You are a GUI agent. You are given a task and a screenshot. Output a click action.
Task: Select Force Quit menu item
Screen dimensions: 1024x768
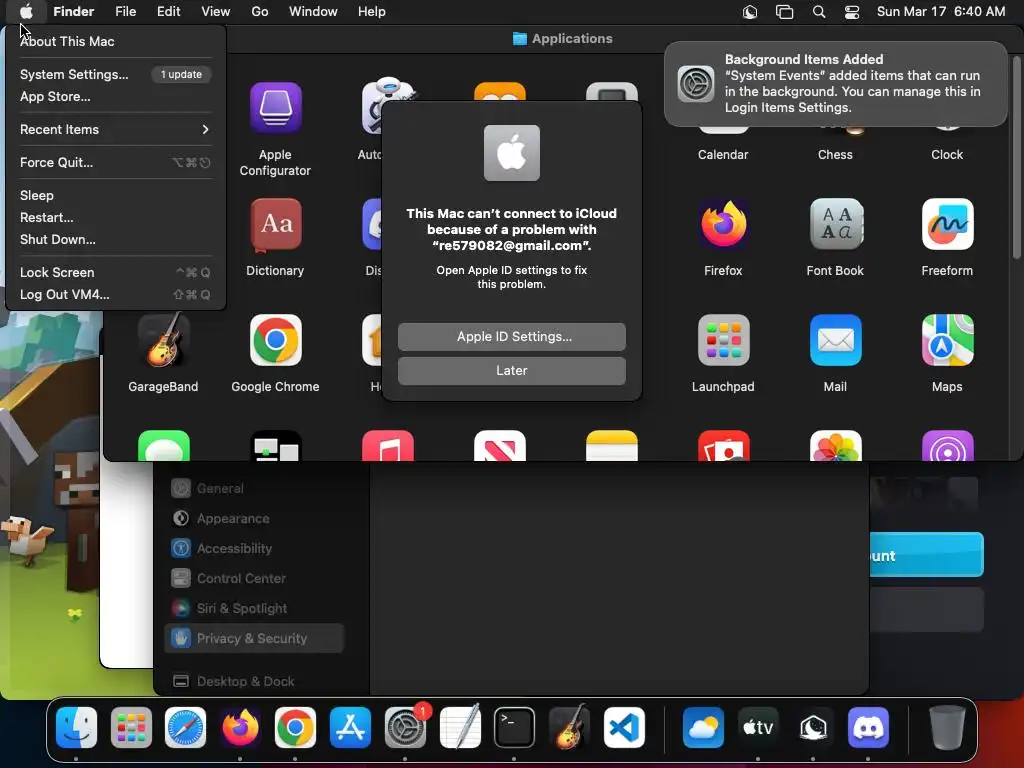[115, 163]
